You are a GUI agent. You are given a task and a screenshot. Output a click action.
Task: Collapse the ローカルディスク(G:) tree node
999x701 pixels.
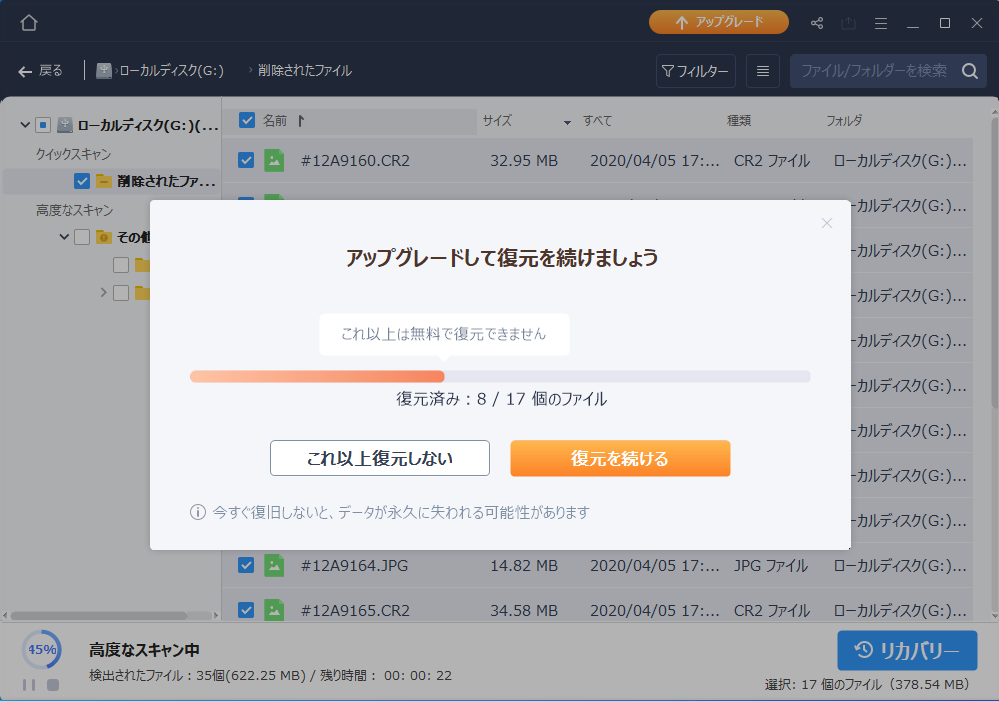(24, 125)
